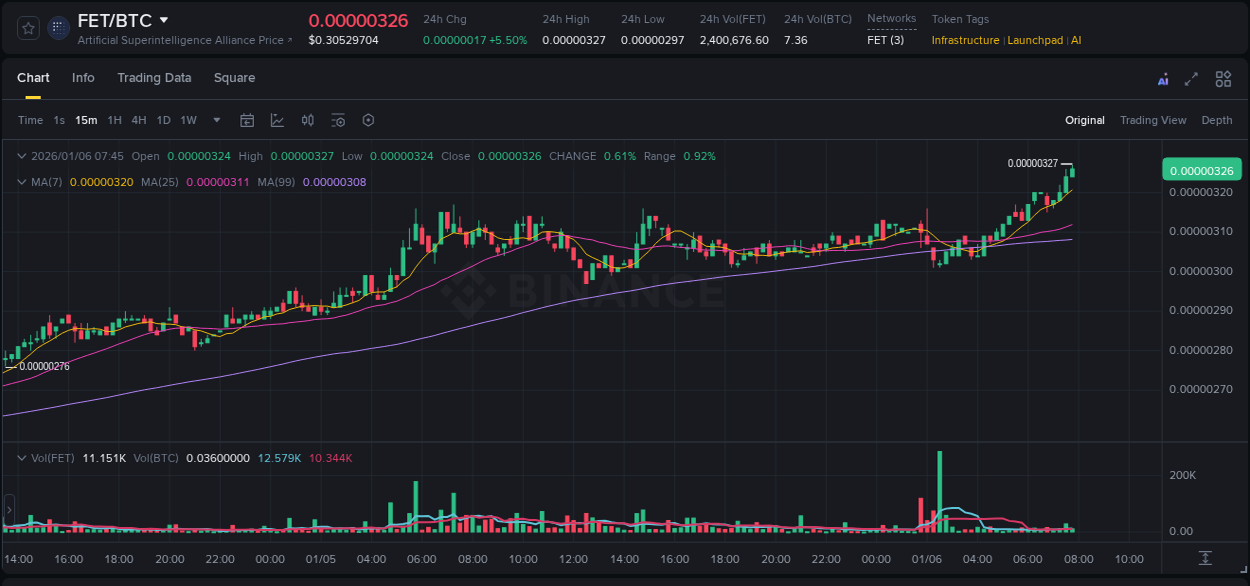This screenshot has height=586, width=1250.
Task: Open the indicator settings icon
Action: pyautogui.click(x=338, y=119)
